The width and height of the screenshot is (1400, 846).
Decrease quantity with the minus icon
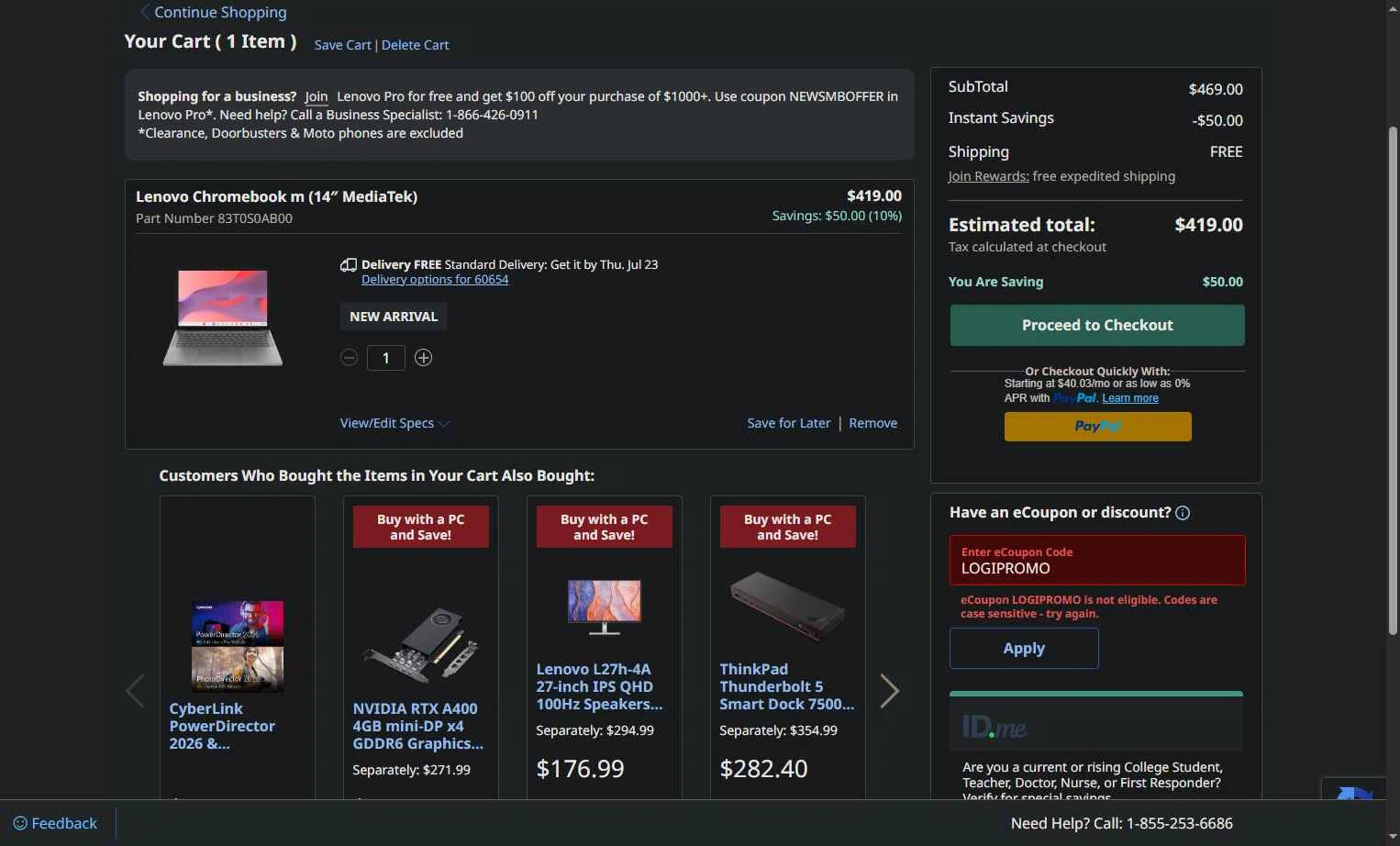point(349,358)
